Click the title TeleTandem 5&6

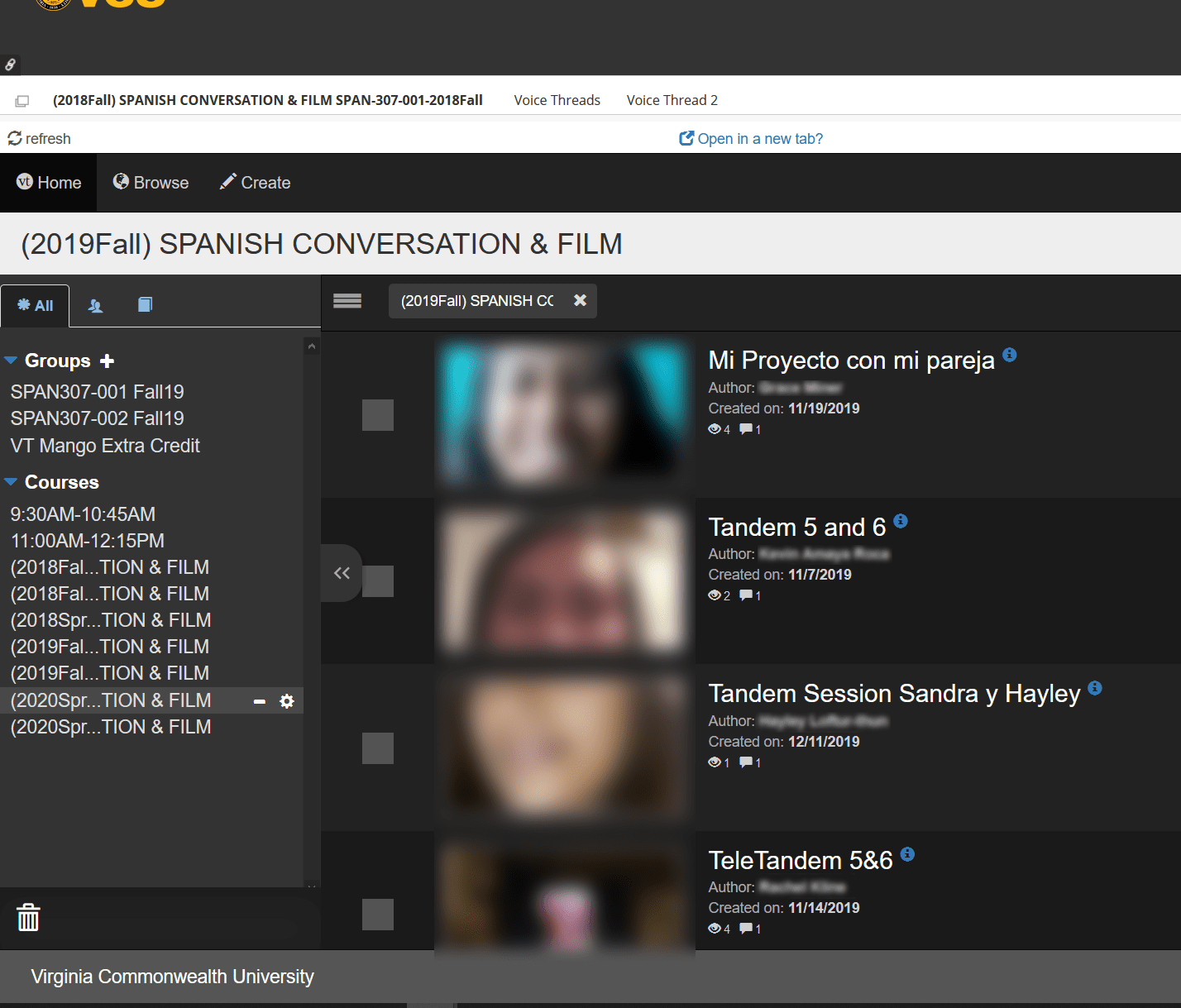[801, 861]
